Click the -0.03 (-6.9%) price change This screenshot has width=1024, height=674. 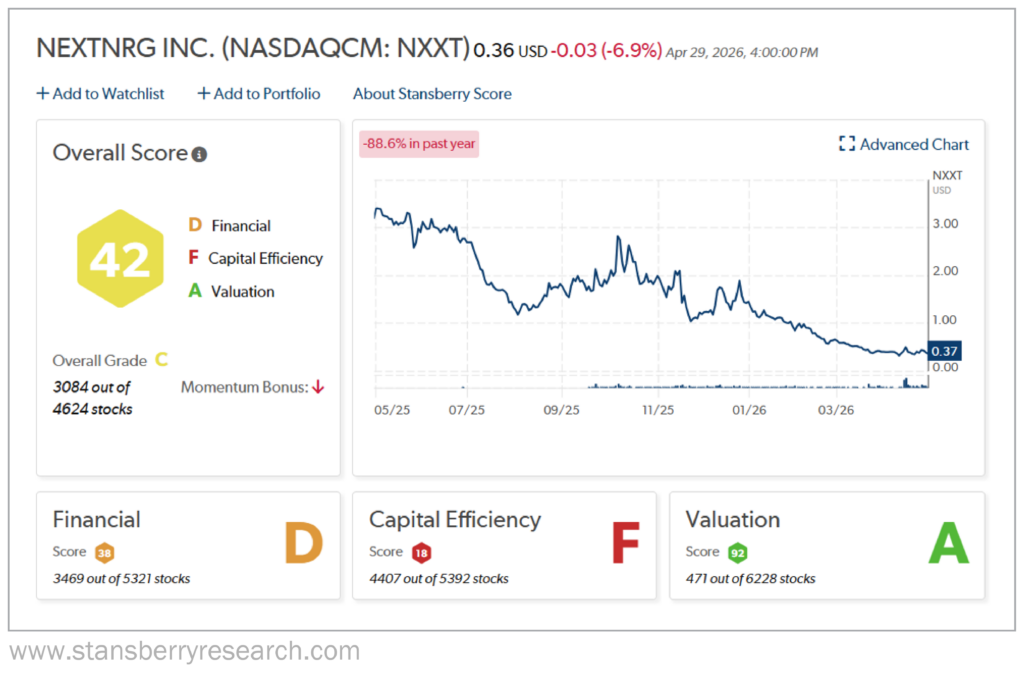606,51
